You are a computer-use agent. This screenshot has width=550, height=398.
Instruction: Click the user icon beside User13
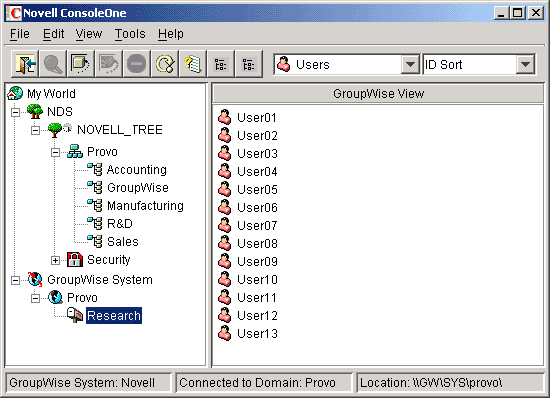coord(224,333)
